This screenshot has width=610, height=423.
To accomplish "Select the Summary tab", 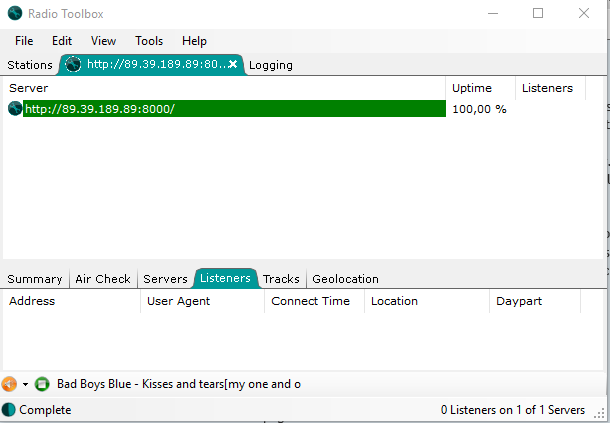I will [35, 279].
